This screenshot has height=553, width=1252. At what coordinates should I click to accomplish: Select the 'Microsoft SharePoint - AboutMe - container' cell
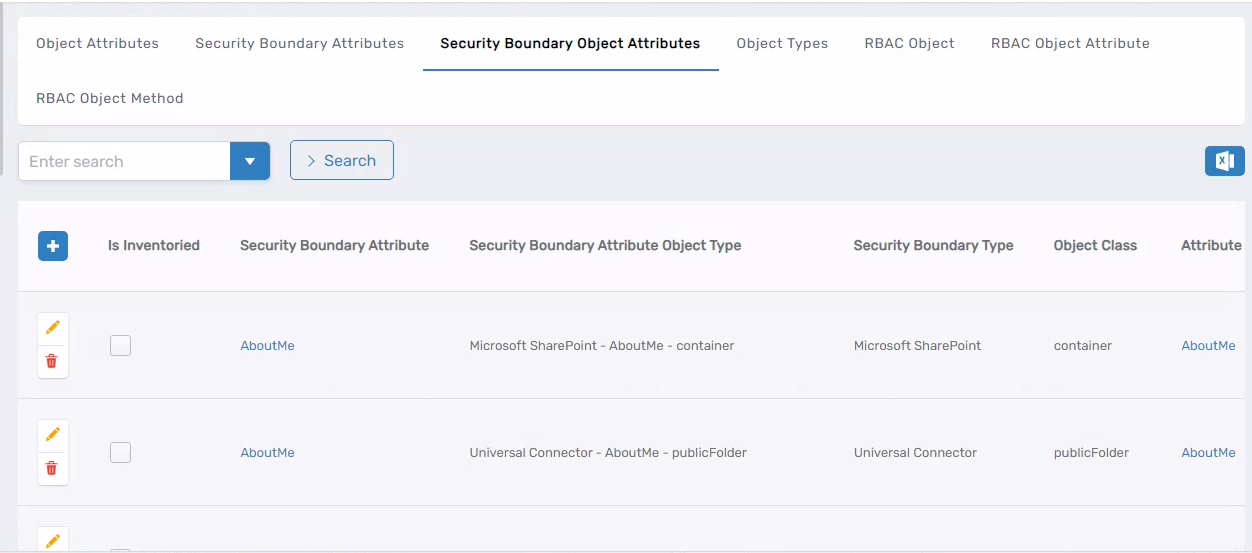click(602, 345)
